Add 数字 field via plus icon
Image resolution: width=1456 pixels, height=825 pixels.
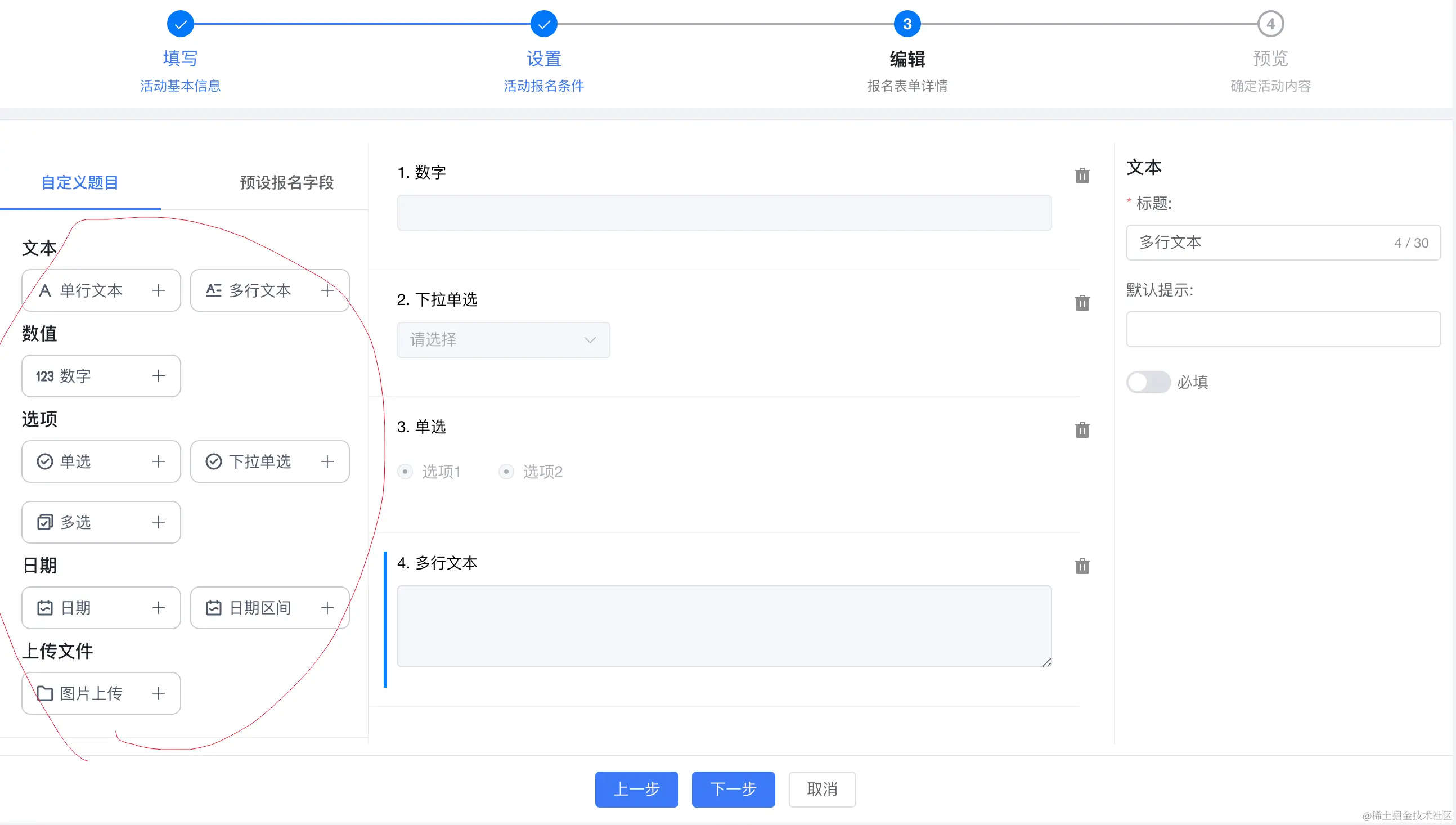(159, 376)
